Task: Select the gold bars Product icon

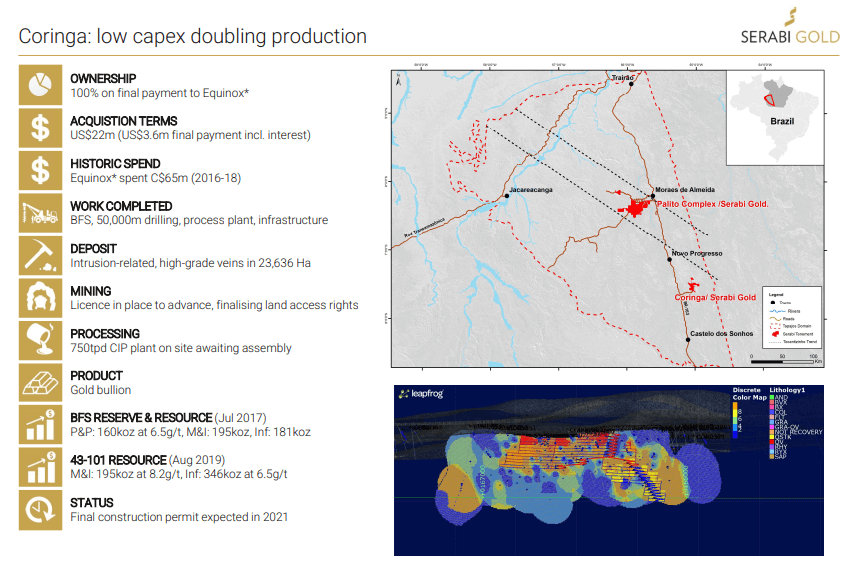Action: tap(40, 383)
